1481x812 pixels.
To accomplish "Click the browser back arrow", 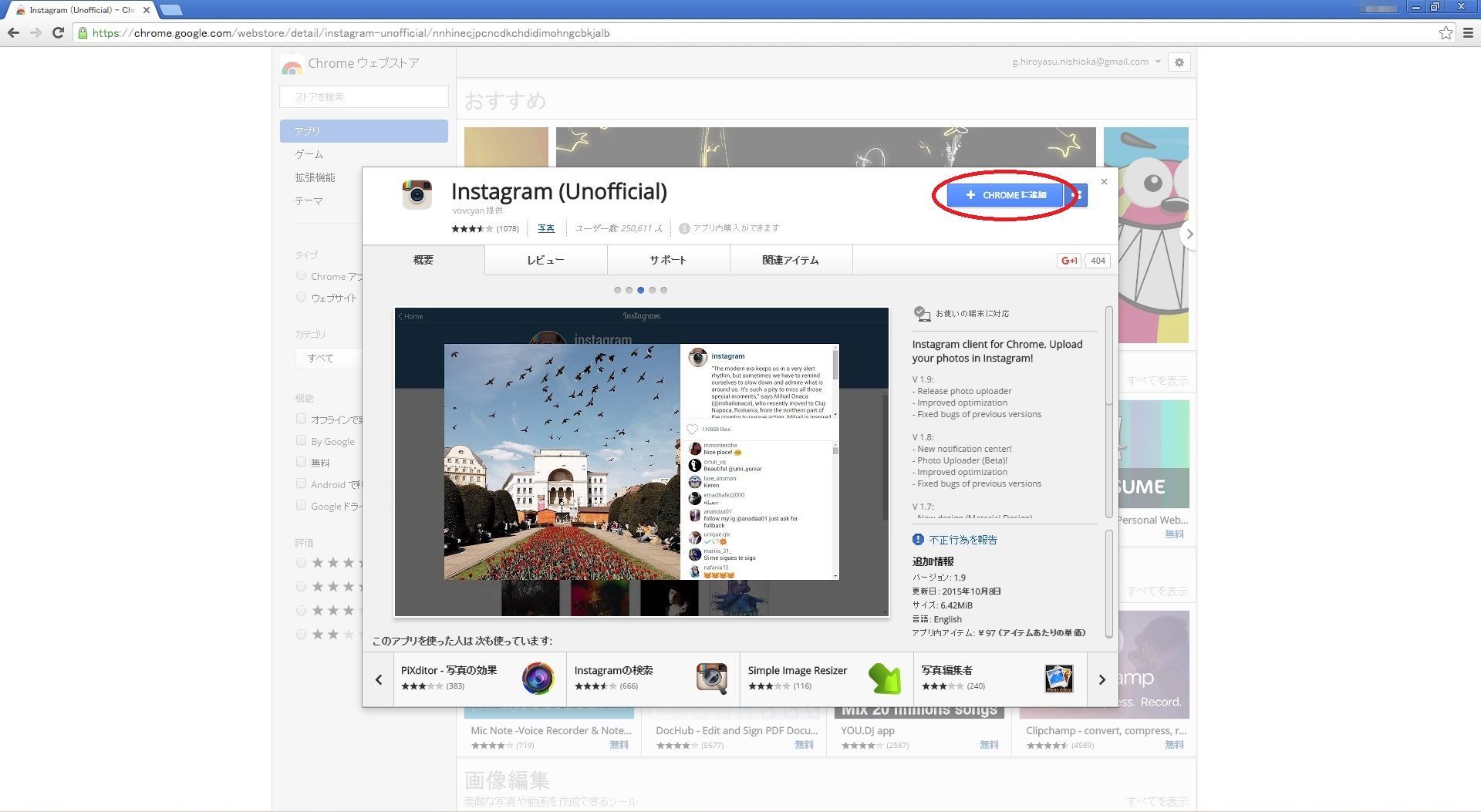I will 13,33.
